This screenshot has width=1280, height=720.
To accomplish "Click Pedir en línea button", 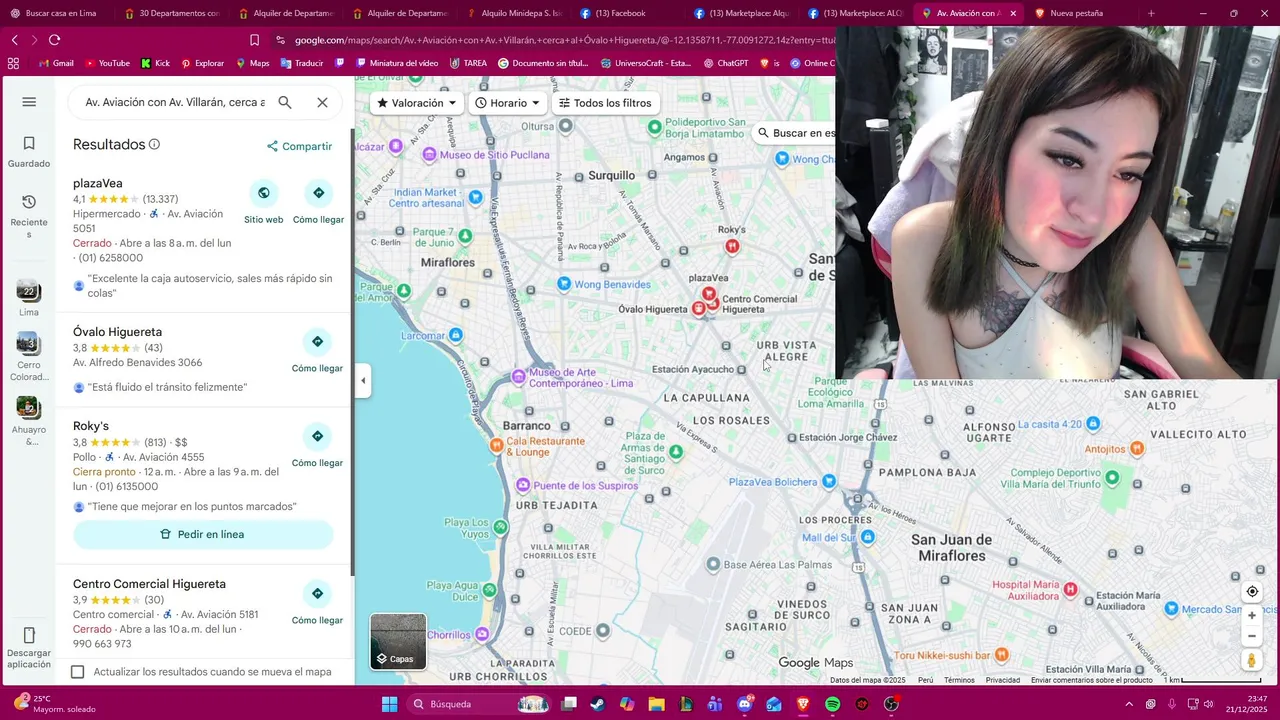I will point(203,534).
